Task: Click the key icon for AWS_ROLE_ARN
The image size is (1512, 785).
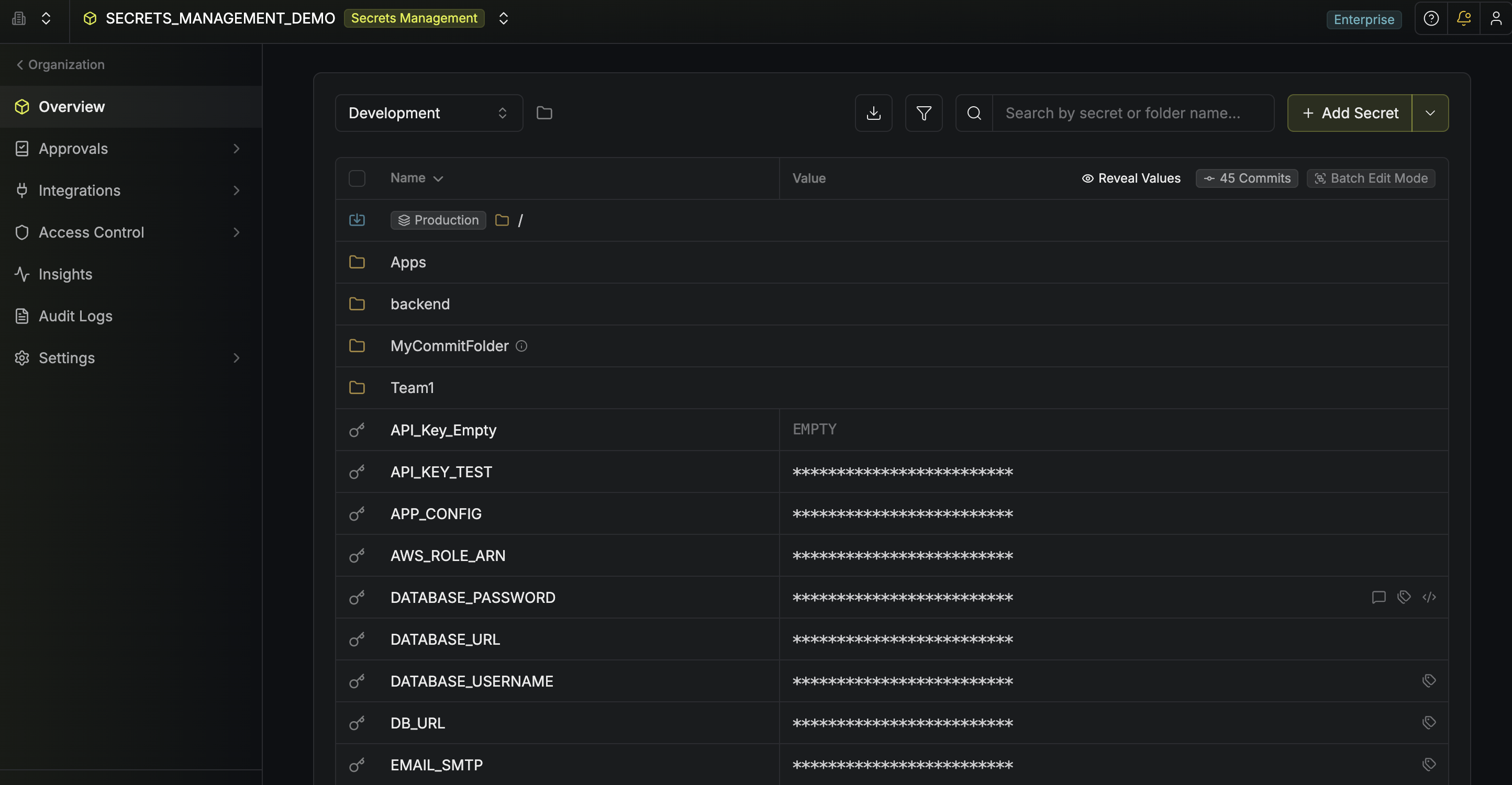Action: pos(357,556)
